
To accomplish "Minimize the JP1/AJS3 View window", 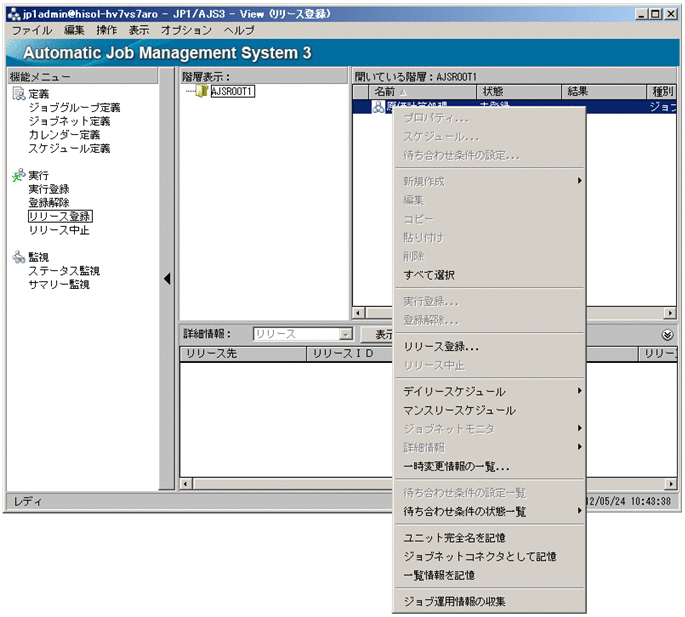I will tap(641, 14).
